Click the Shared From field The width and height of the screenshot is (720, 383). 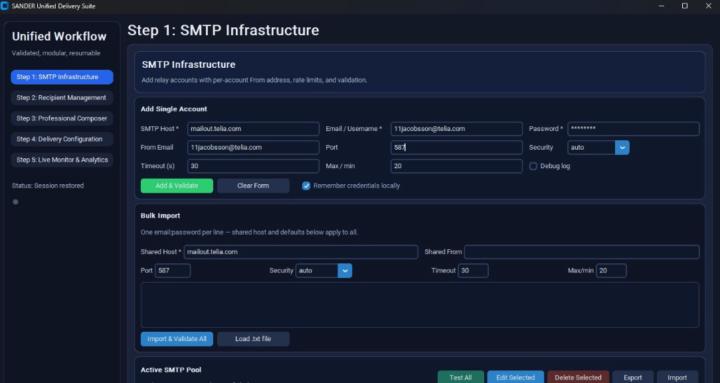click(582, 252)
